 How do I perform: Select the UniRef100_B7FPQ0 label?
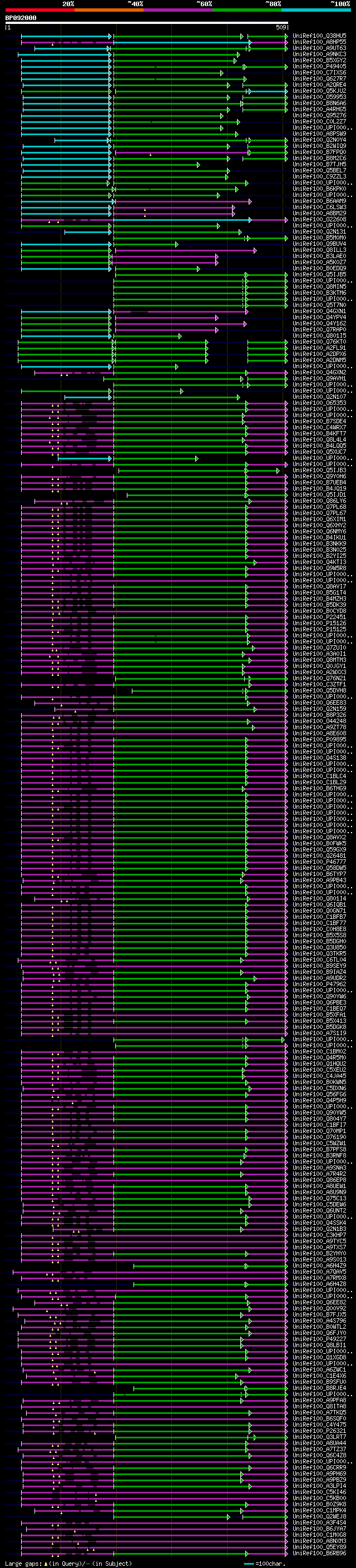319,152
